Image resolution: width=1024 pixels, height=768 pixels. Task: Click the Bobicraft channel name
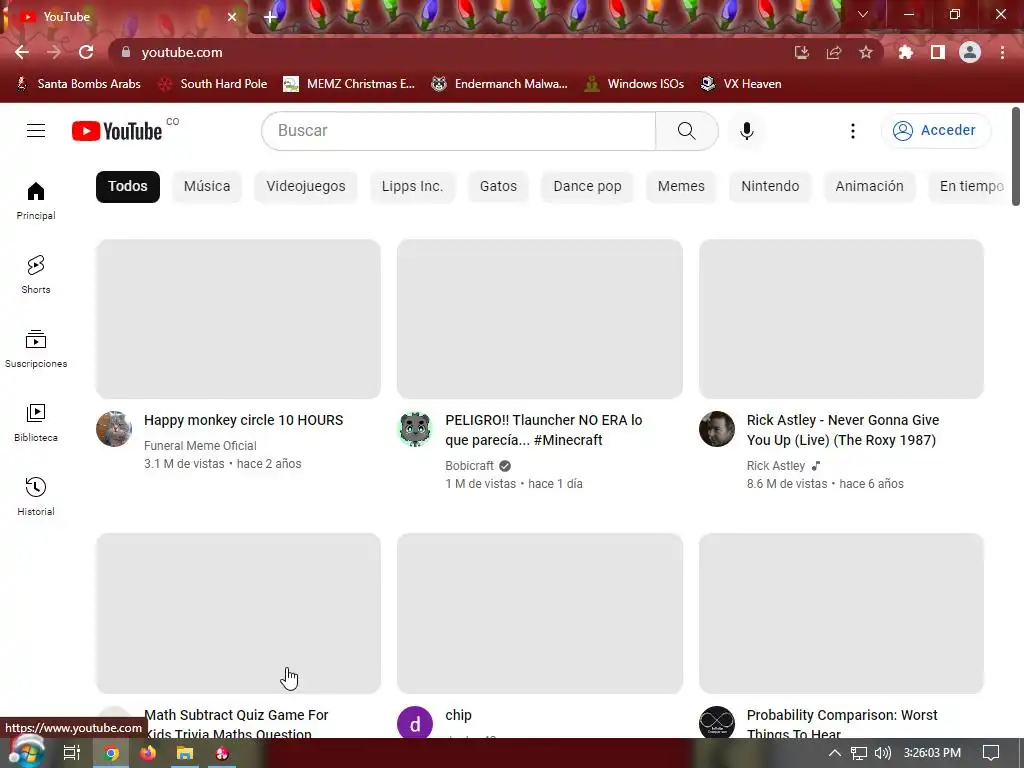pyautogui.click(x=470, y=466)
